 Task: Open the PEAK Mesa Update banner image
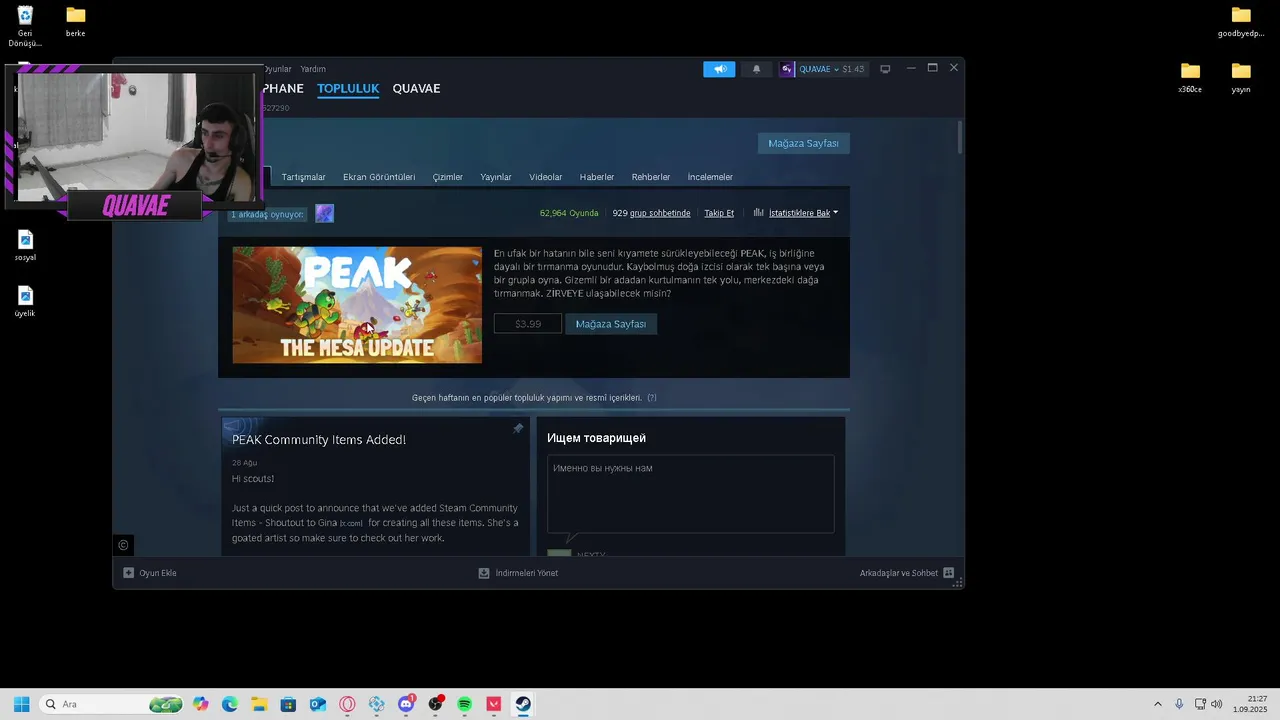tap(357, 305)
